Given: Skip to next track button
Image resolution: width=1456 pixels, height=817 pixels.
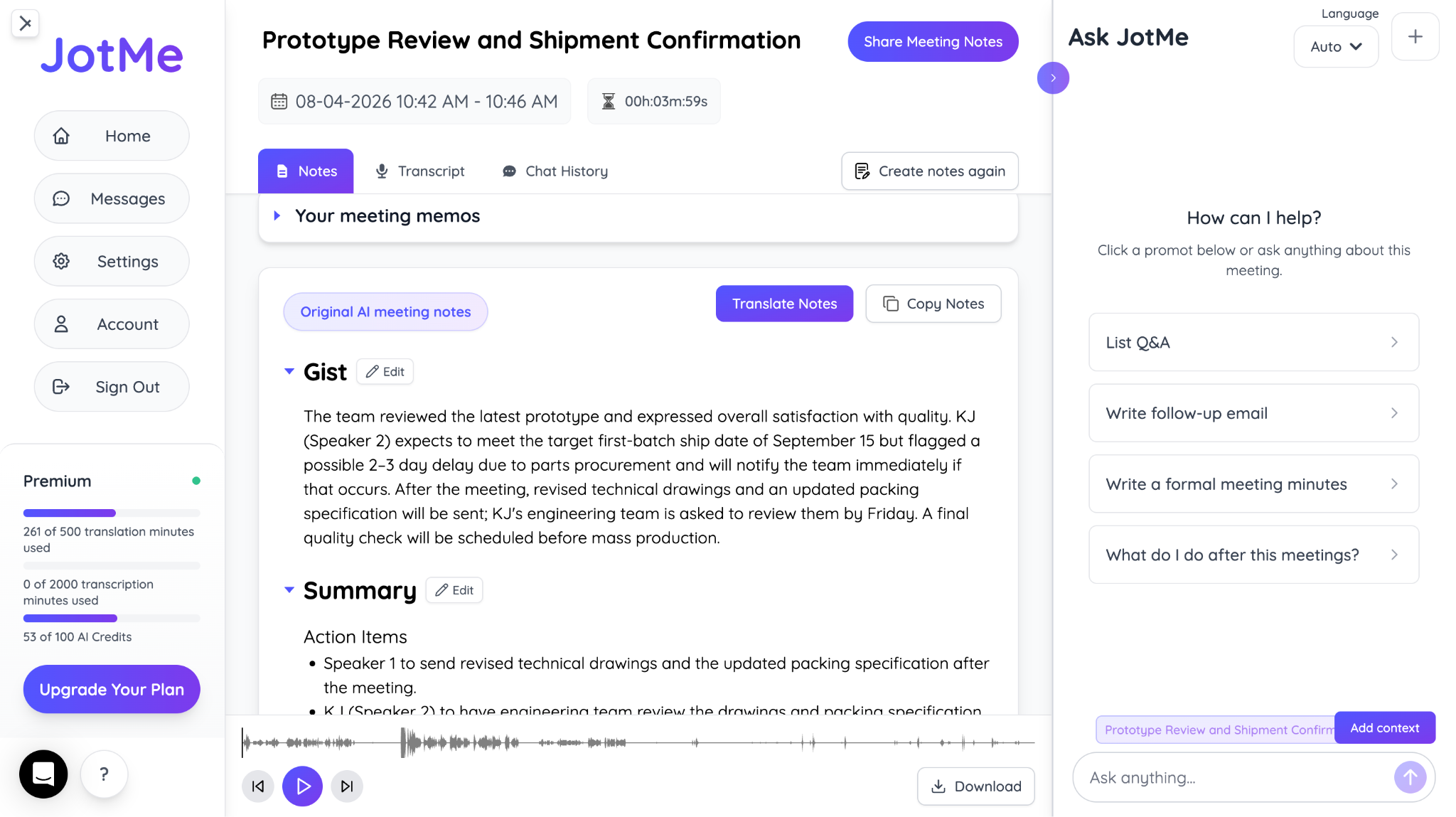Looking at the screenshot, I should tap(347, 786).
